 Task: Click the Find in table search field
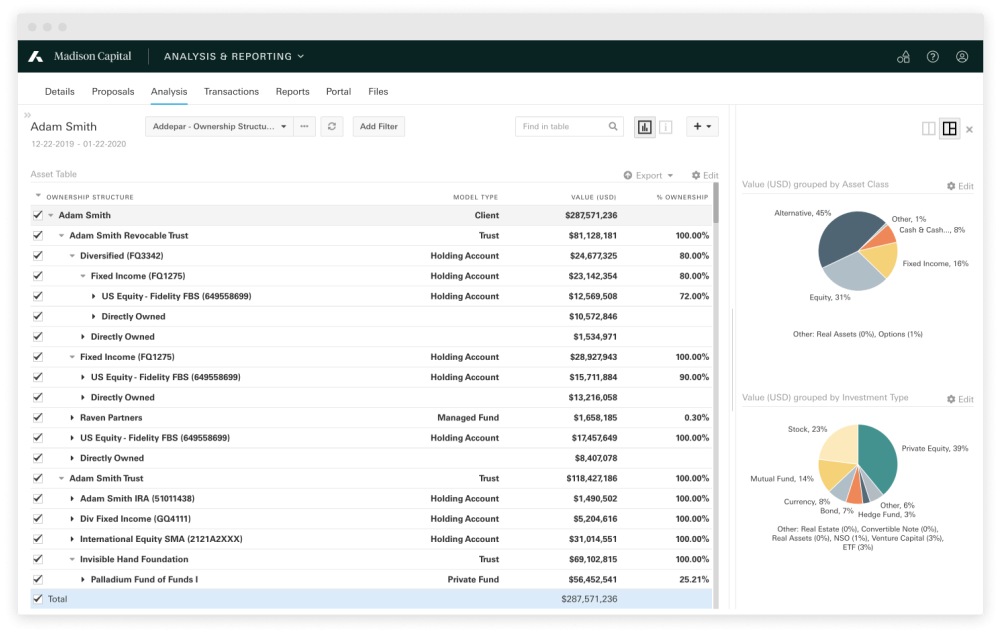point(562,127)
